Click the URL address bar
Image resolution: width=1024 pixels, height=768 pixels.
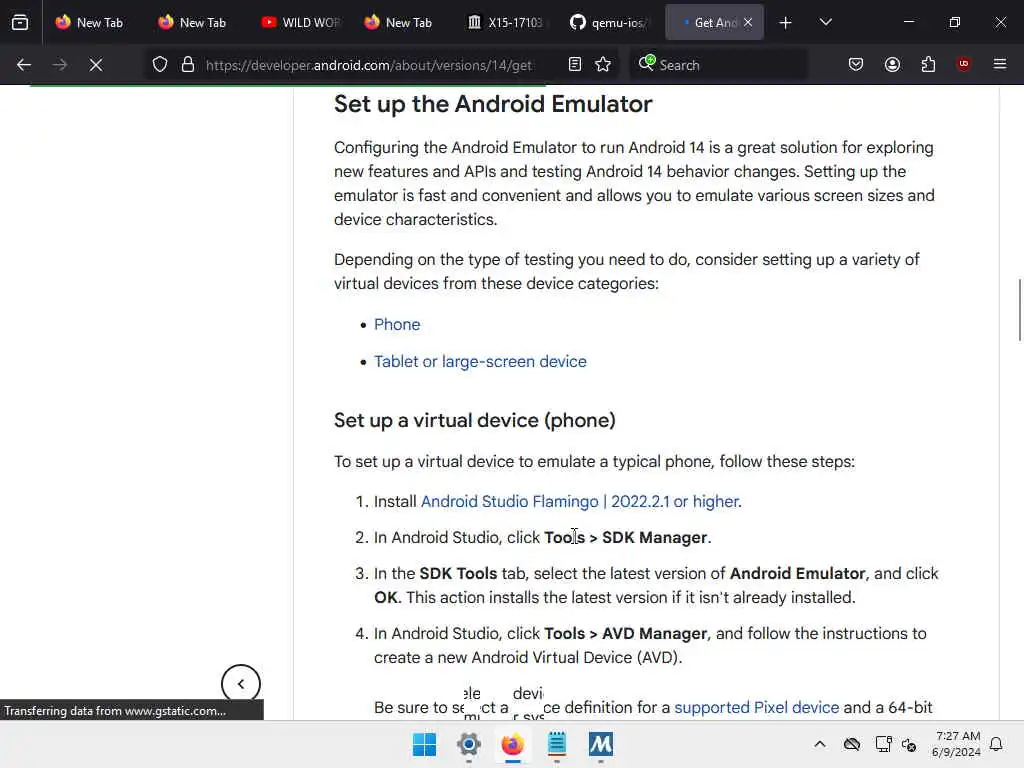[x=369, y=65]
